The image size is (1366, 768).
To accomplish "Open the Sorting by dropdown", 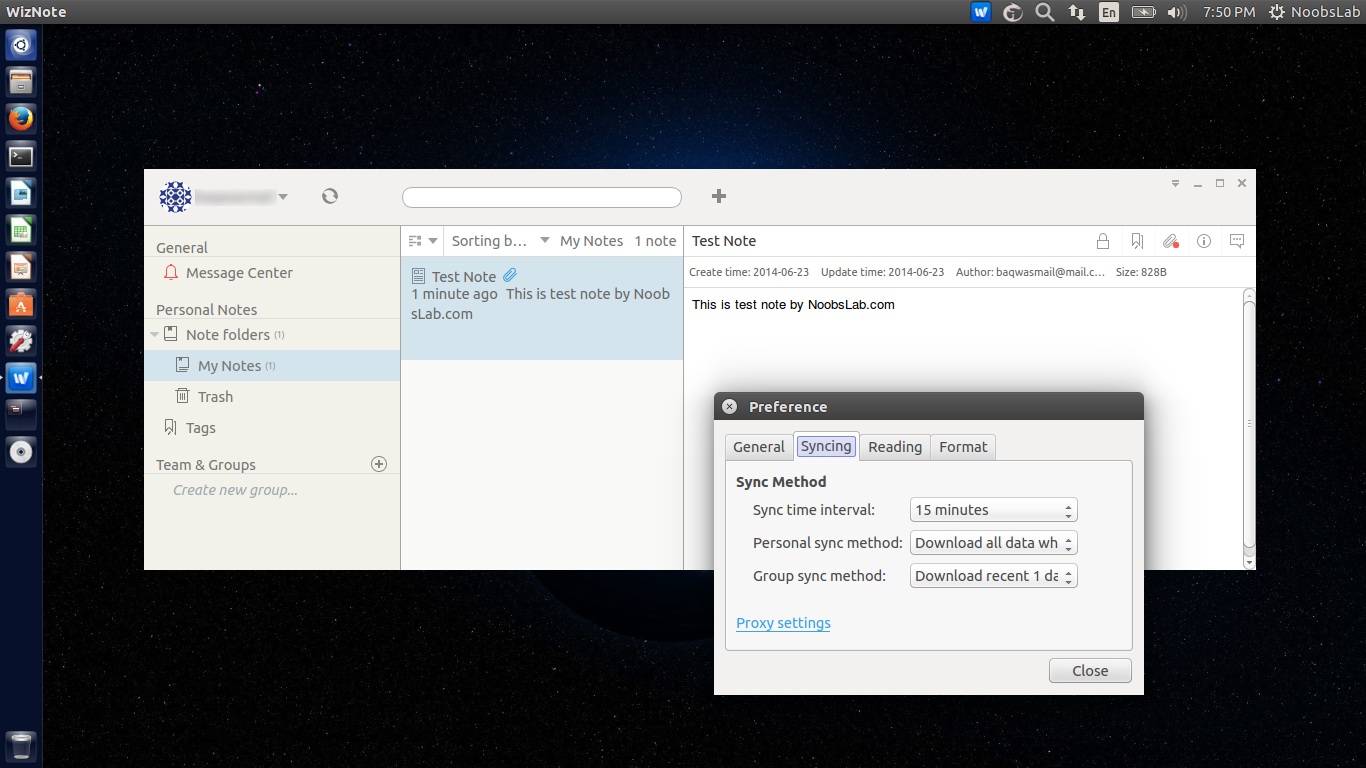I will [x=501, y=241].
